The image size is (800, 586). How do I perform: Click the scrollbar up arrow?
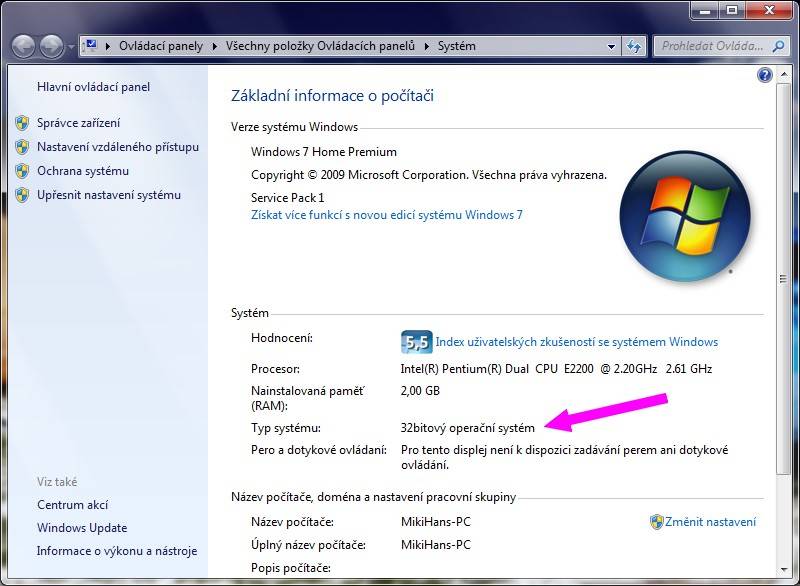[783, 75]
